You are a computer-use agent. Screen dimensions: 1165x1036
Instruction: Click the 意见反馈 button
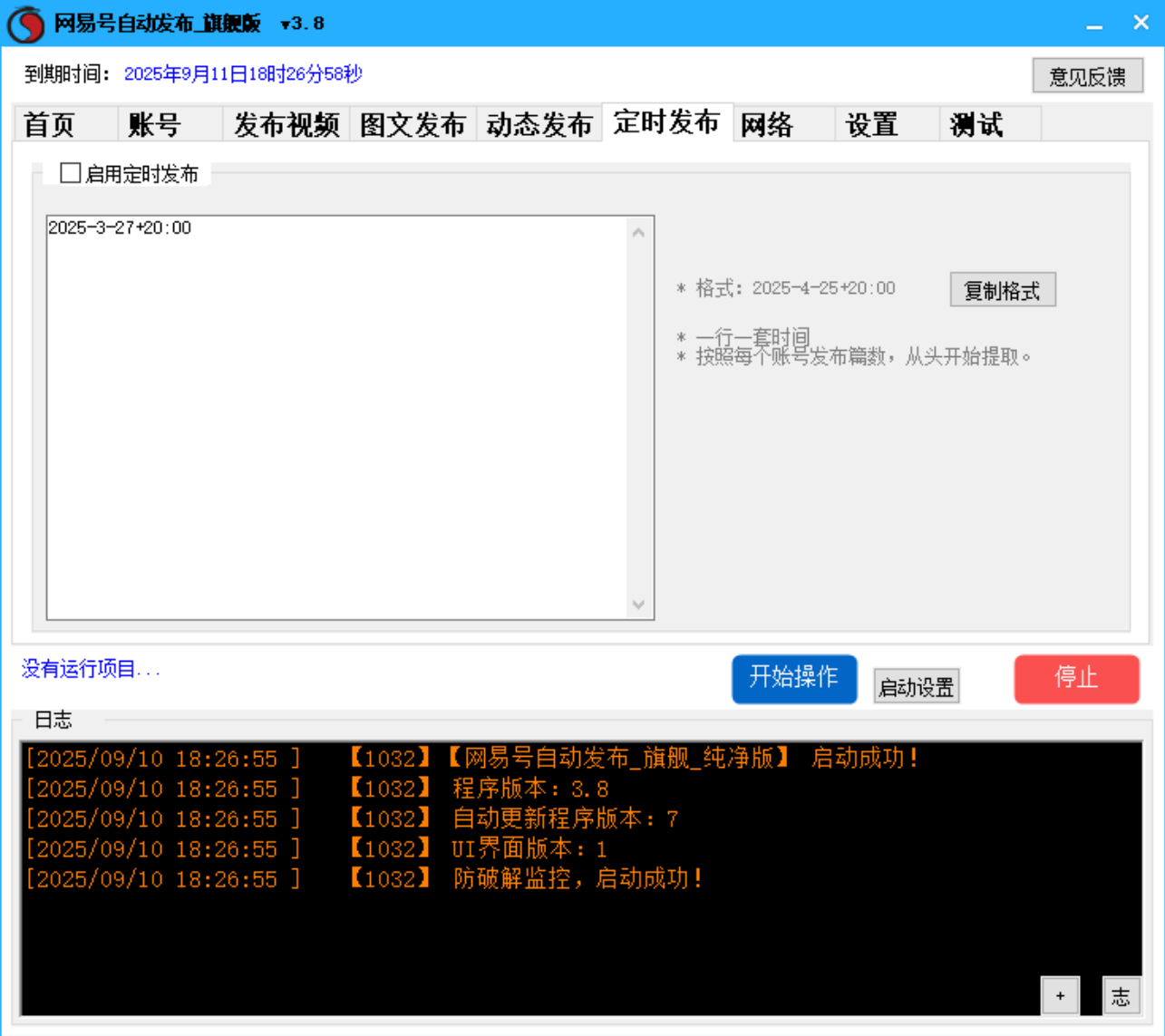click(x=1088, y=75)
